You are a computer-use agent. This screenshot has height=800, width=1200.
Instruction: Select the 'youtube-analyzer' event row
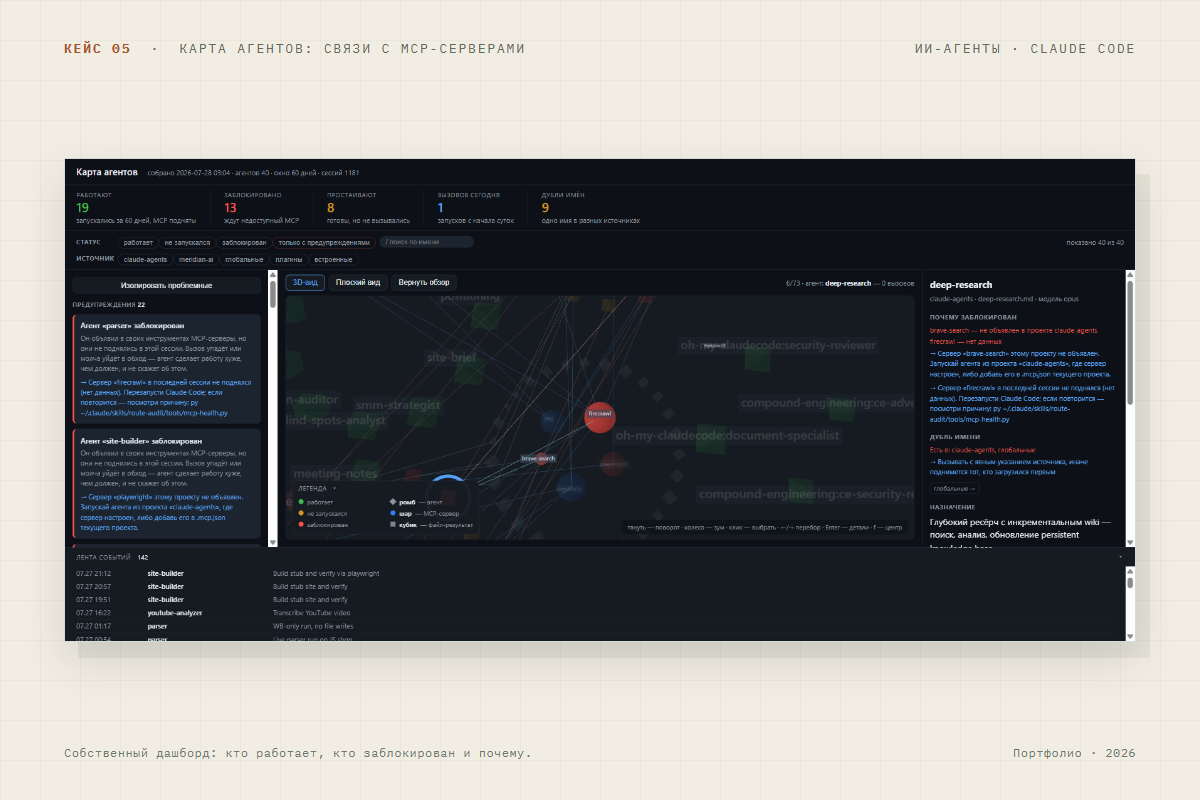pyautogui.click(x=596, y=612)
